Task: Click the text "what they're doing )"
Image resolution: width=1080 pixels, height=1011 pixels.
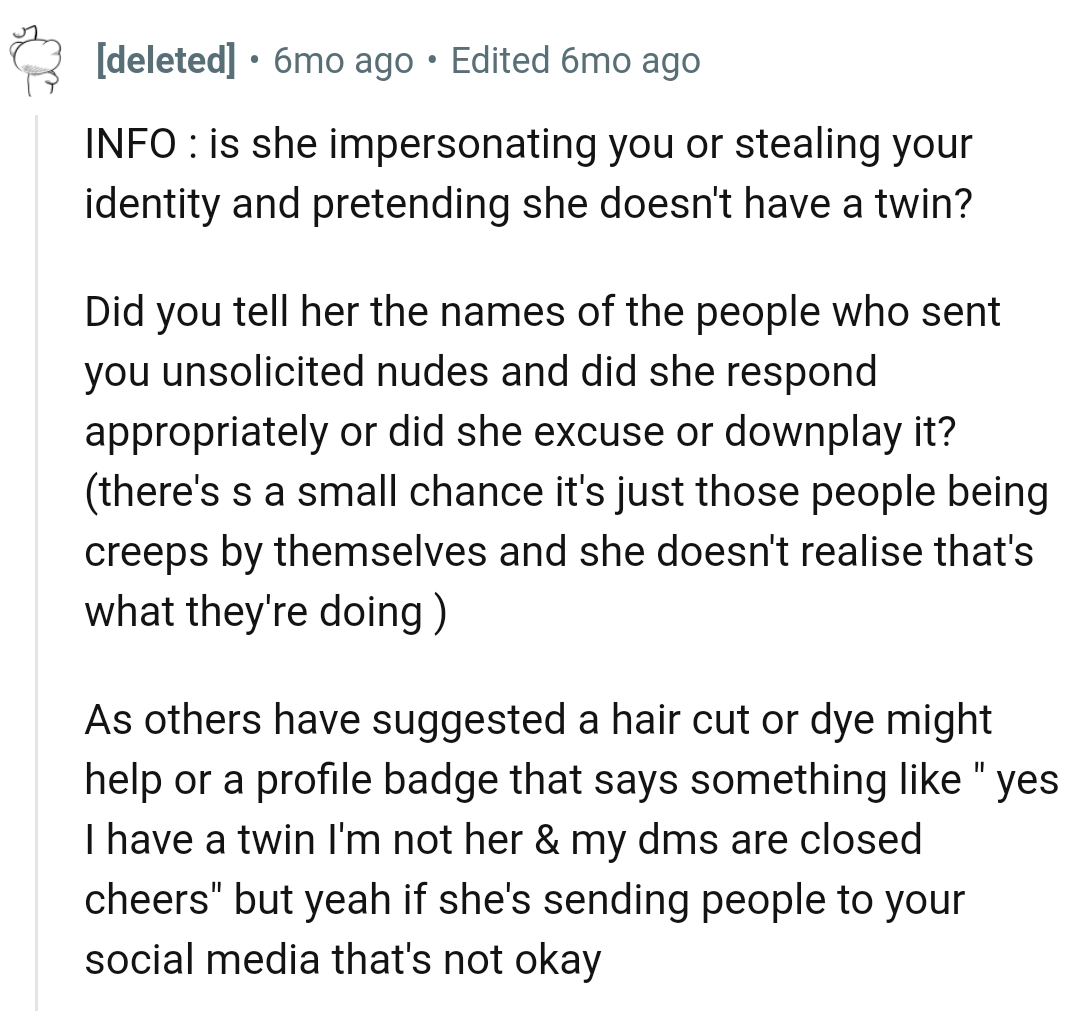Action: pyautogui.click(x=265, y=612)
